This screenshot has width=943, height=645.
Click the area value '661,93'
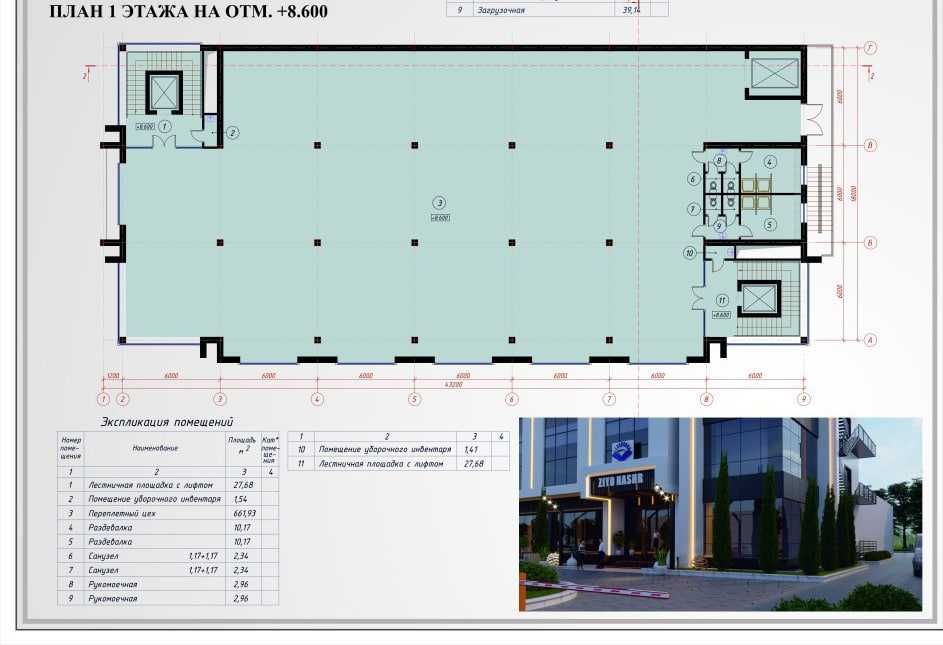245,513
